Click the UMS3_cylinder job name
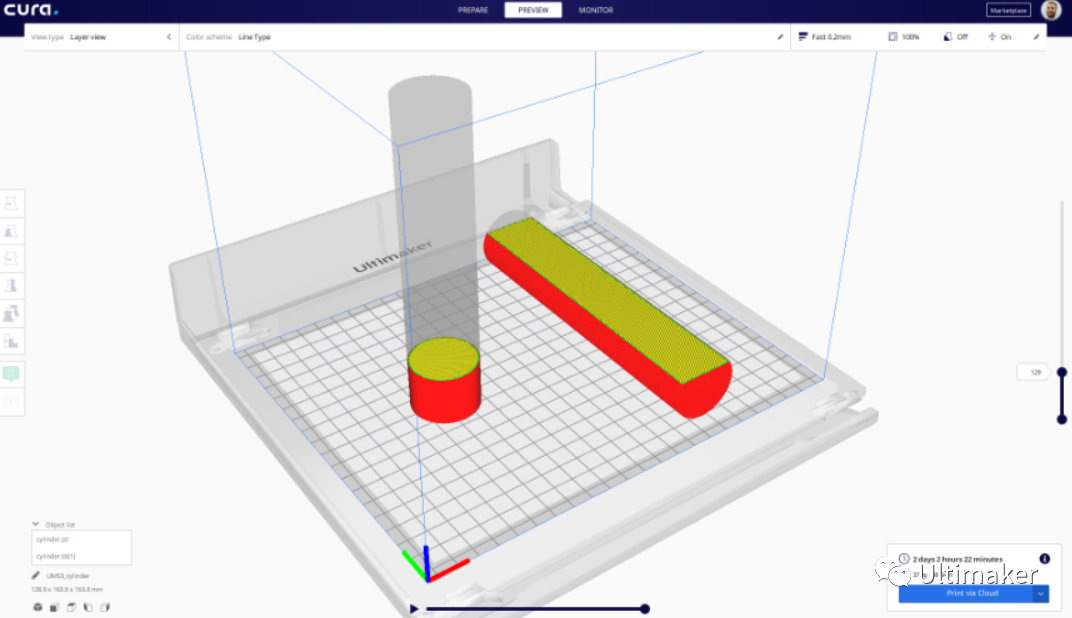 68,576
